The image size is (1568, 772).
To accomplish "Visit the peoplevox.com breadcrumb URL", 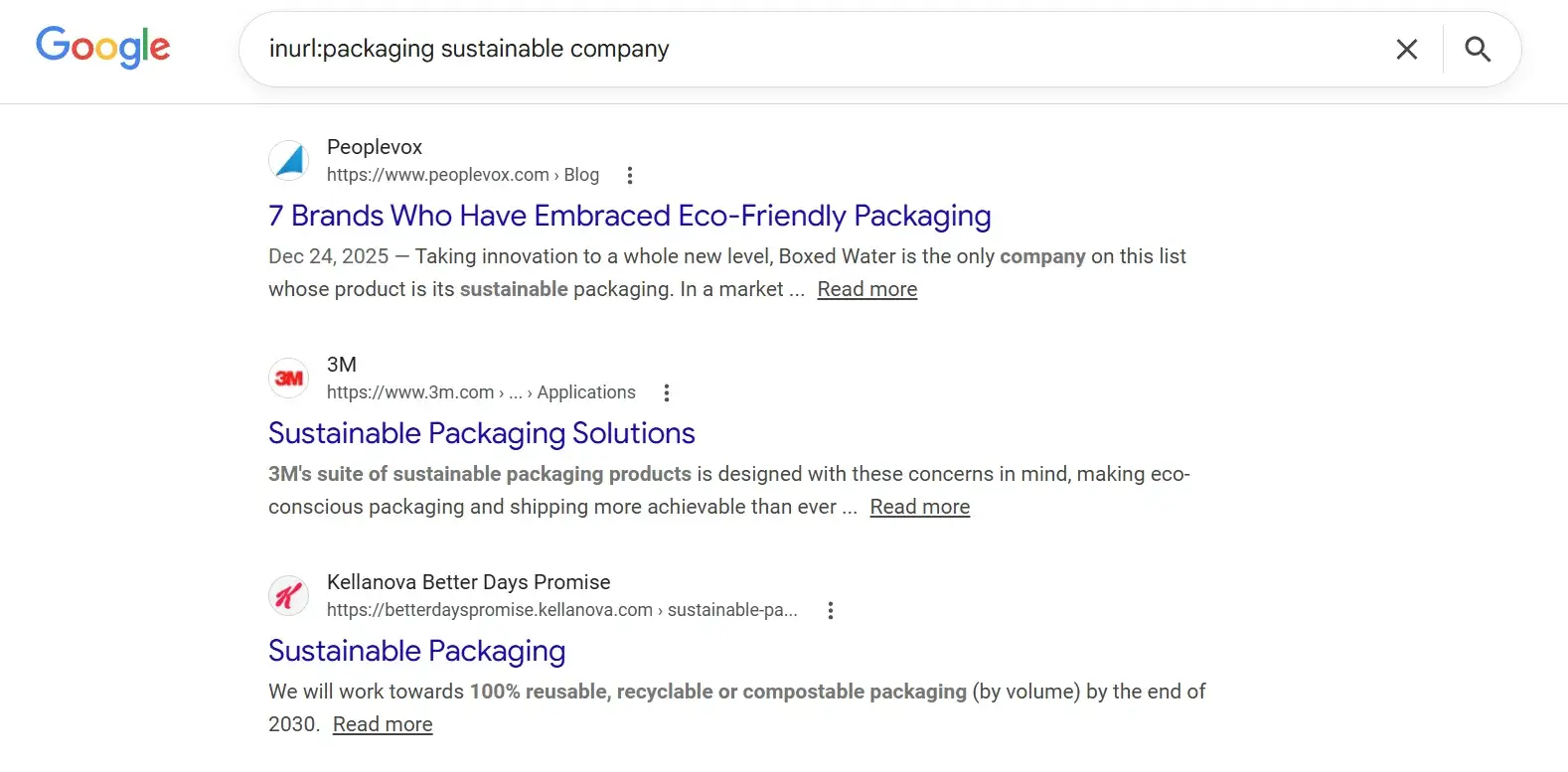I will (437, 175).
